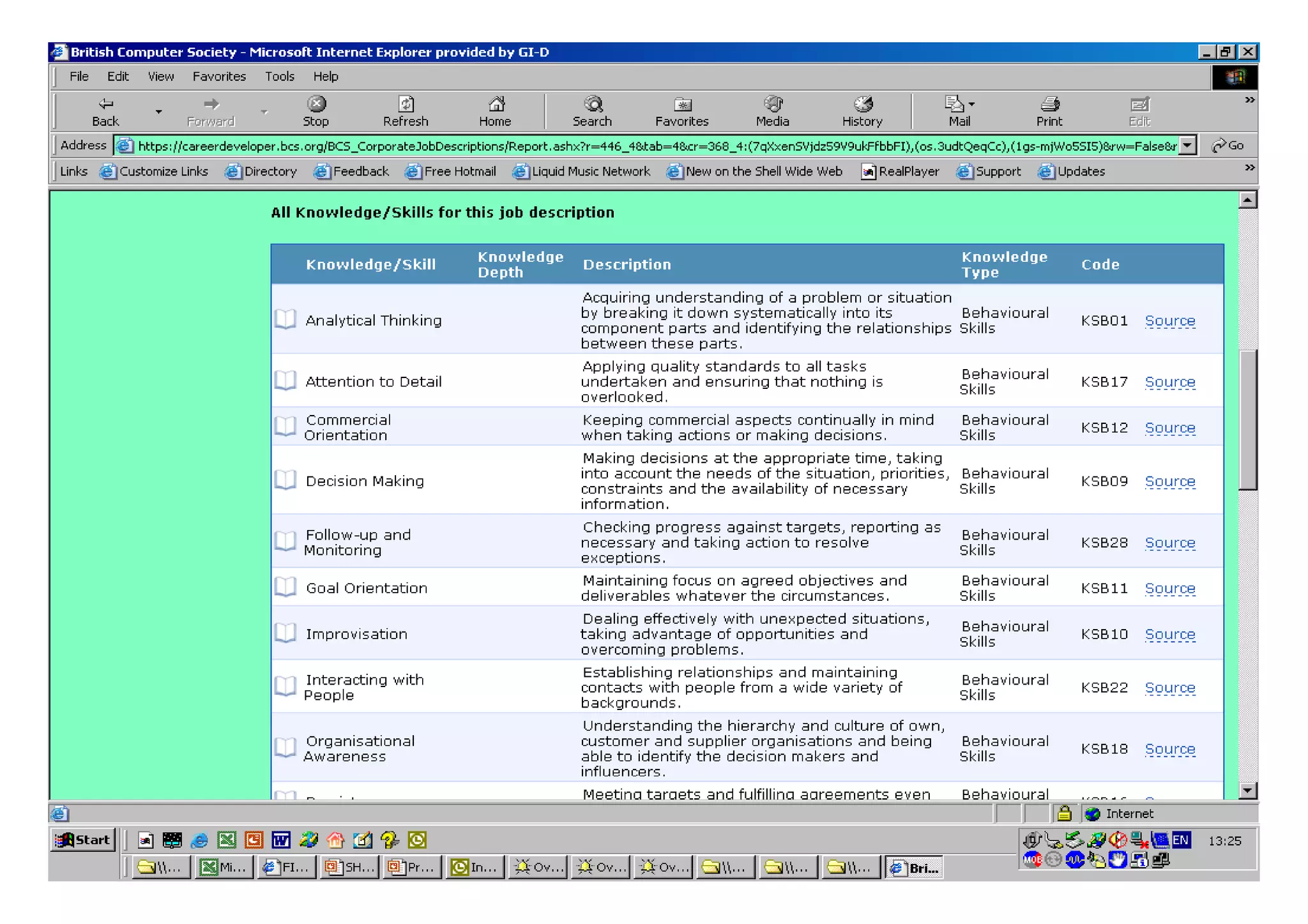Open the Back button history dropdown
1308x924 pixels.
(158, 112)
